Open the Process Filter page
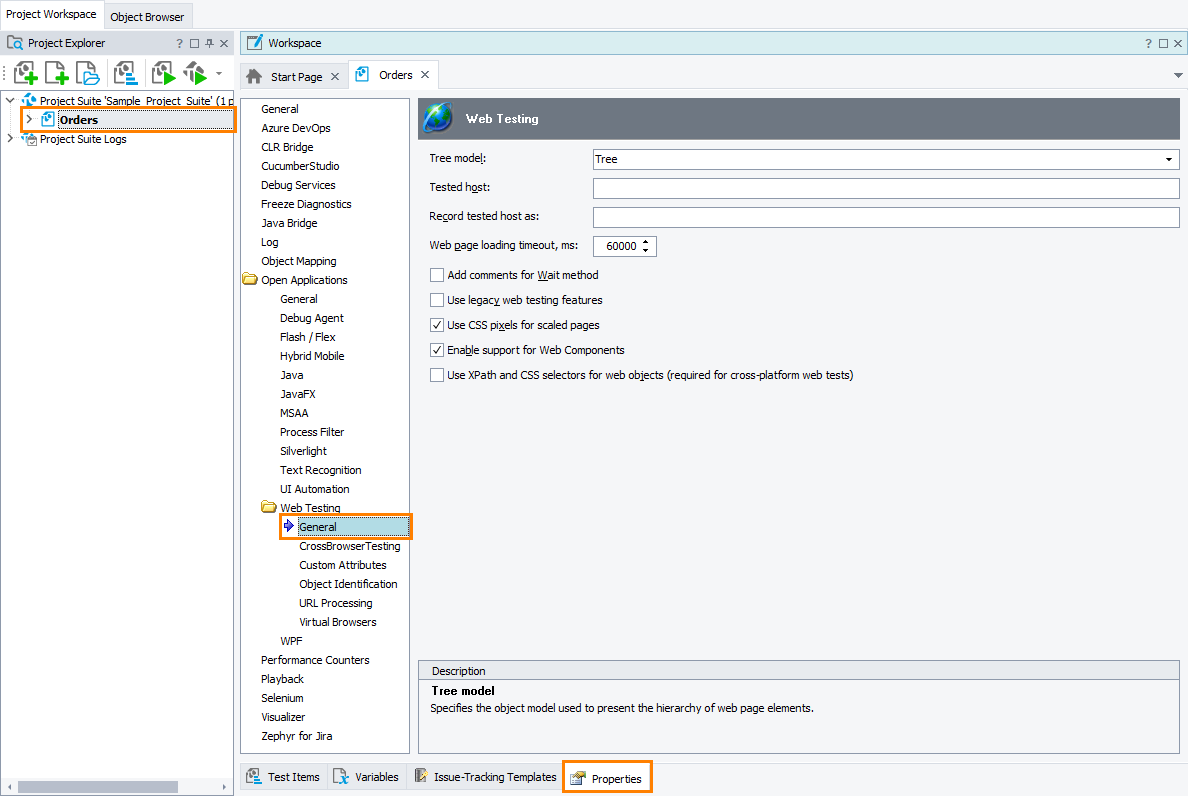 click(x=312, y=432)
